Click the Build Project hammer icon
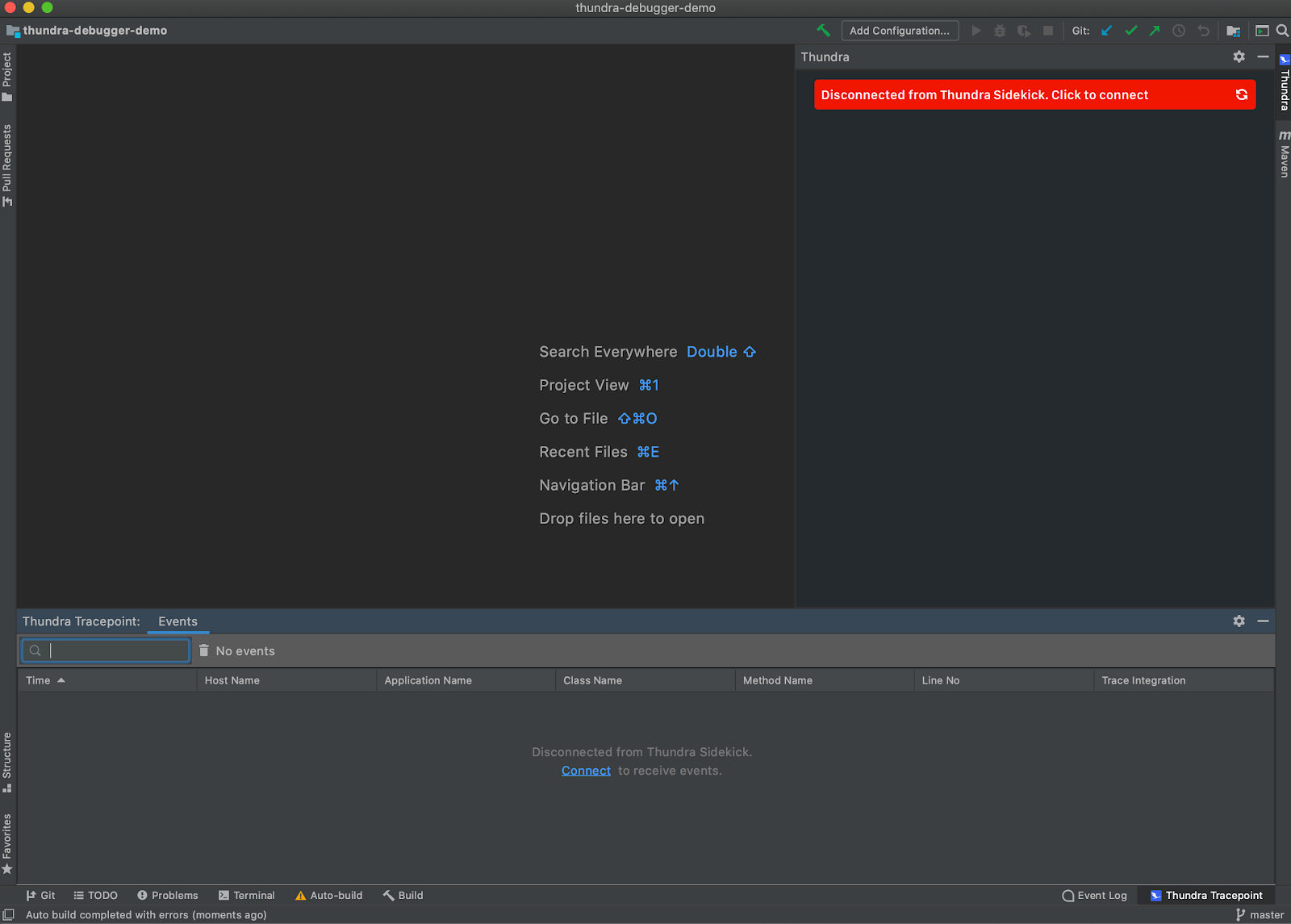 (x=823, y=31)
